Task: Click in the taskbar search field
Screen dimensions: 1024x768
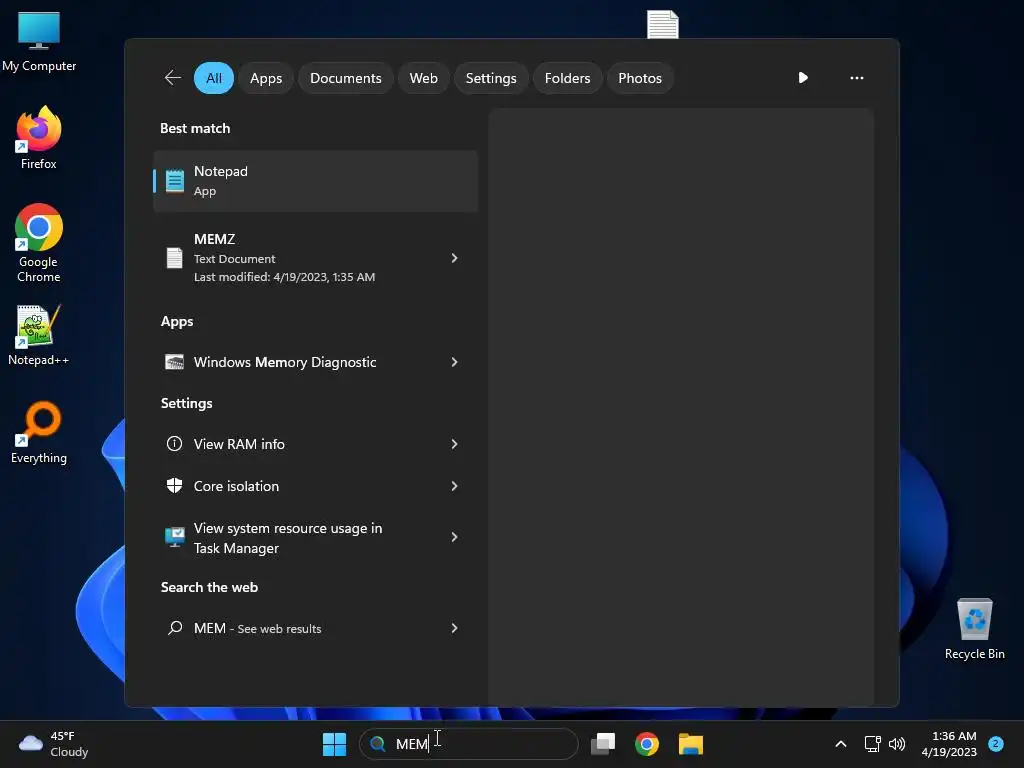Action: coord(468,744)
